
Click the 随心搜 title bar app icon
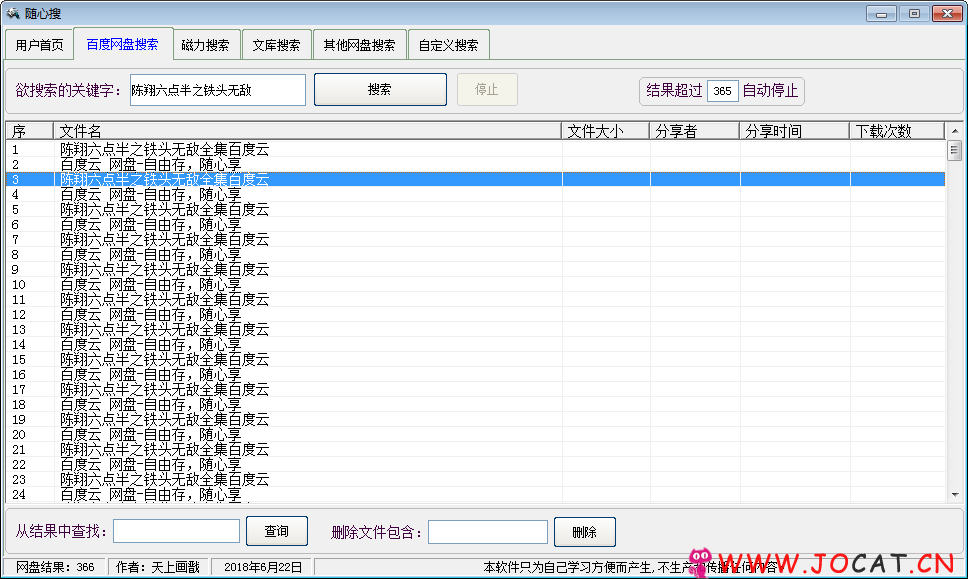tap(13, 13)
